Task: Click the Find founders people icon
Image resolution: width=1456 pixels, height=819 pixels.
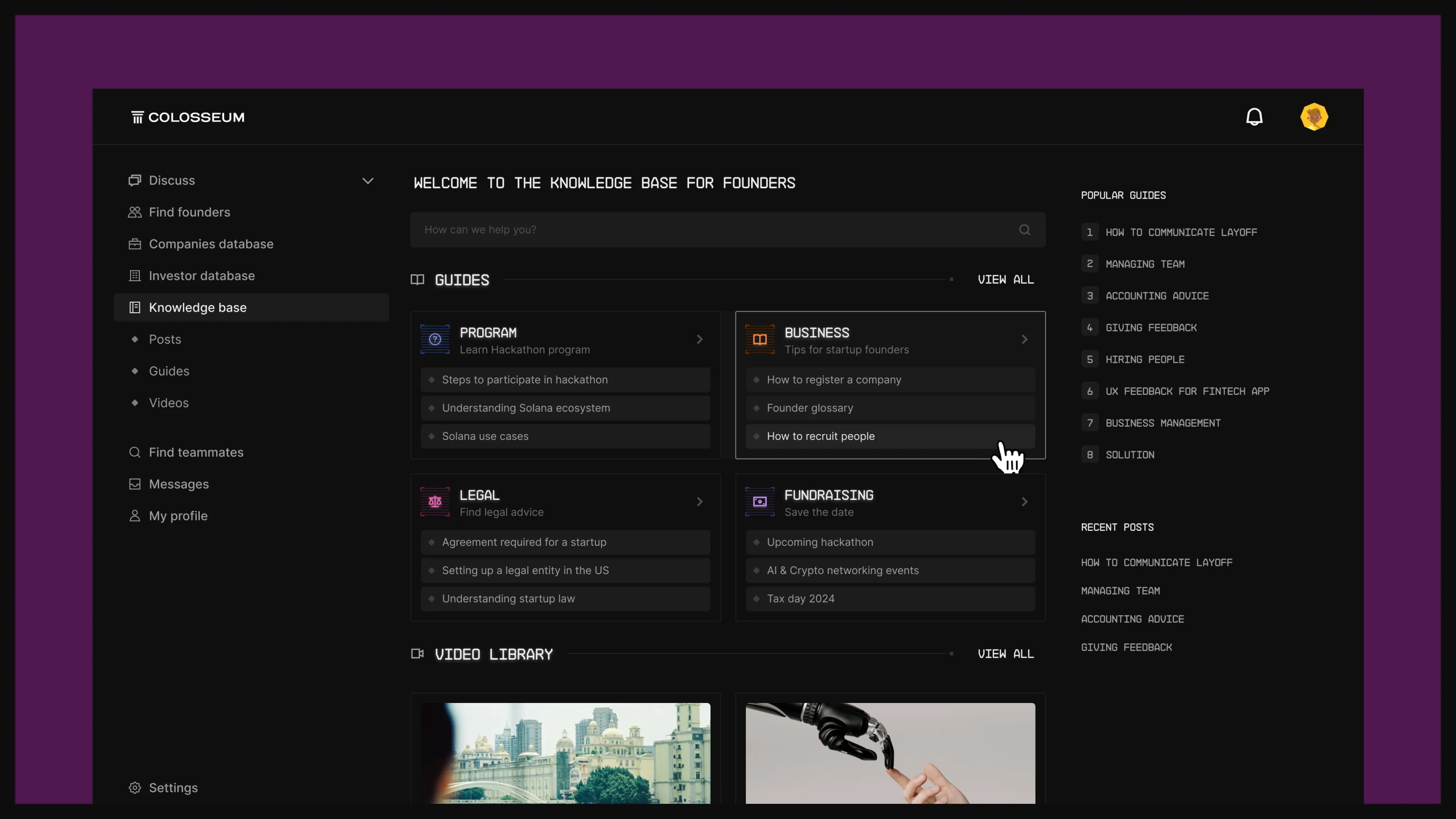Action: point(135,212)
